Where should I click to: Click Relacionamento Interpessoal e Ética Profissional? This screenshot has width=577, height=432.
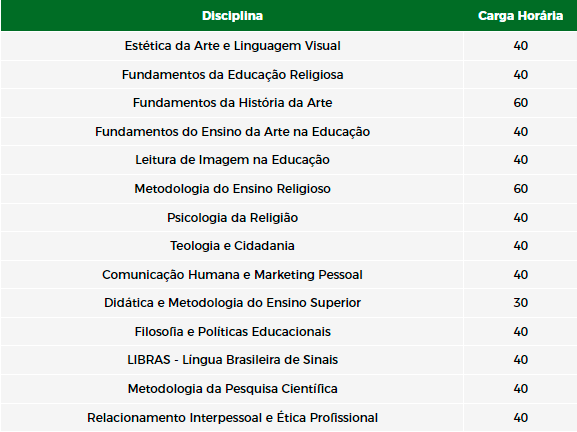[x=232, y=418]
